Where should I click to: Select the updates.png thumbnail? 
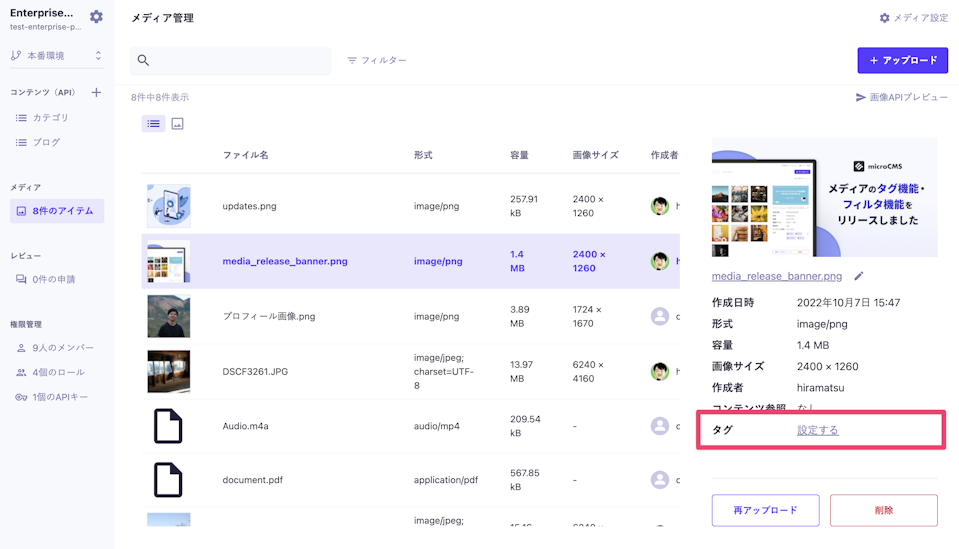[168, 206]
